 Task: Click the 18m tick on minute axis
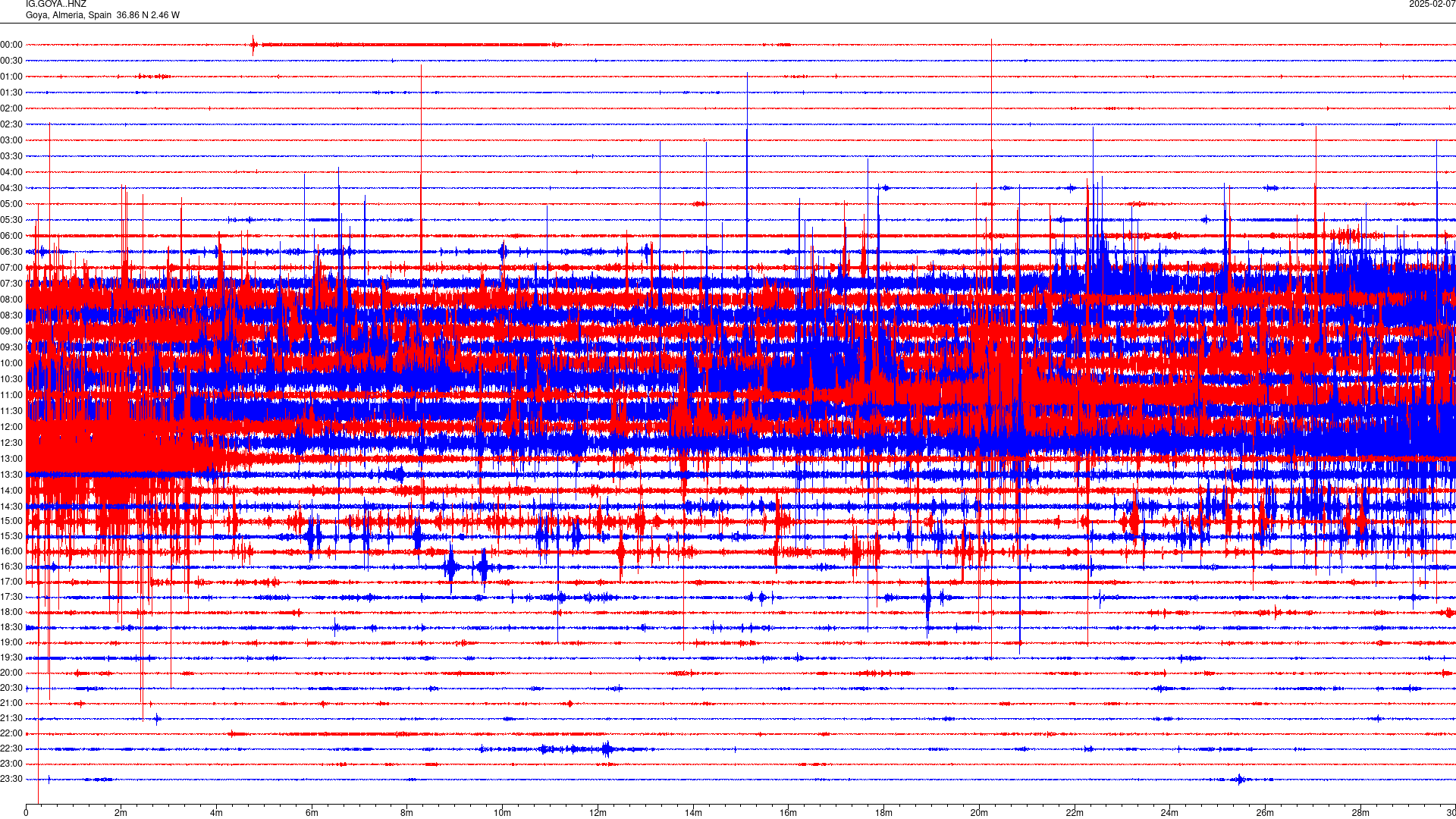click(x=883, y=813)
